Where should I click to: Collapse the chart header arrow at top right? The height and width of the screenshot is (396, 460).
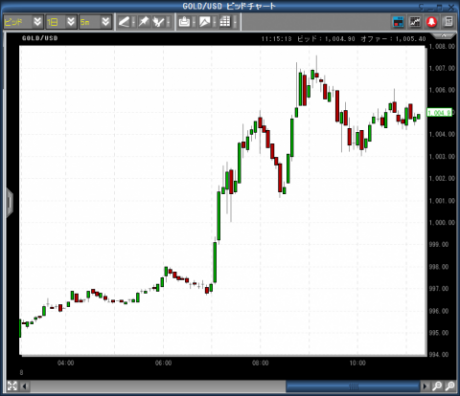[444, 35]
